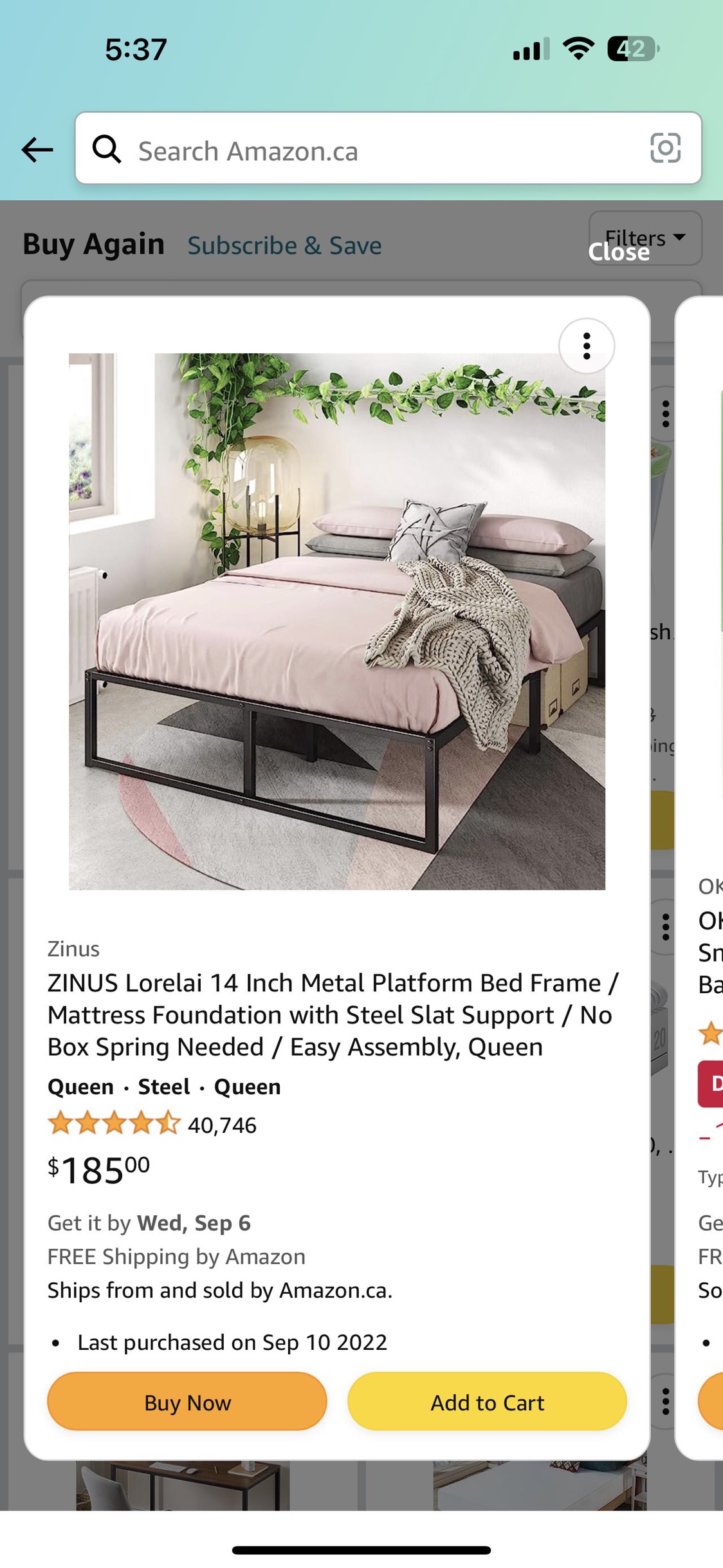723x1568 pixels.
Task: Expand the Filters dropdown
Action: [645, 238]
